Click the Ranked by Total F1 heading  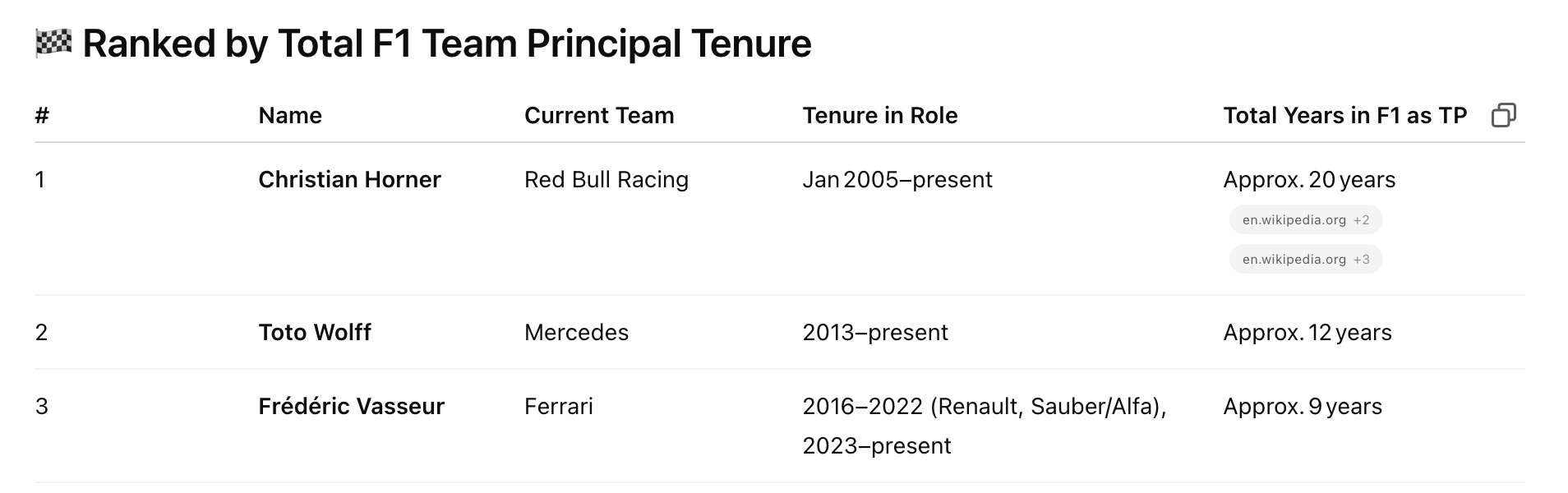tap(447, 44)
